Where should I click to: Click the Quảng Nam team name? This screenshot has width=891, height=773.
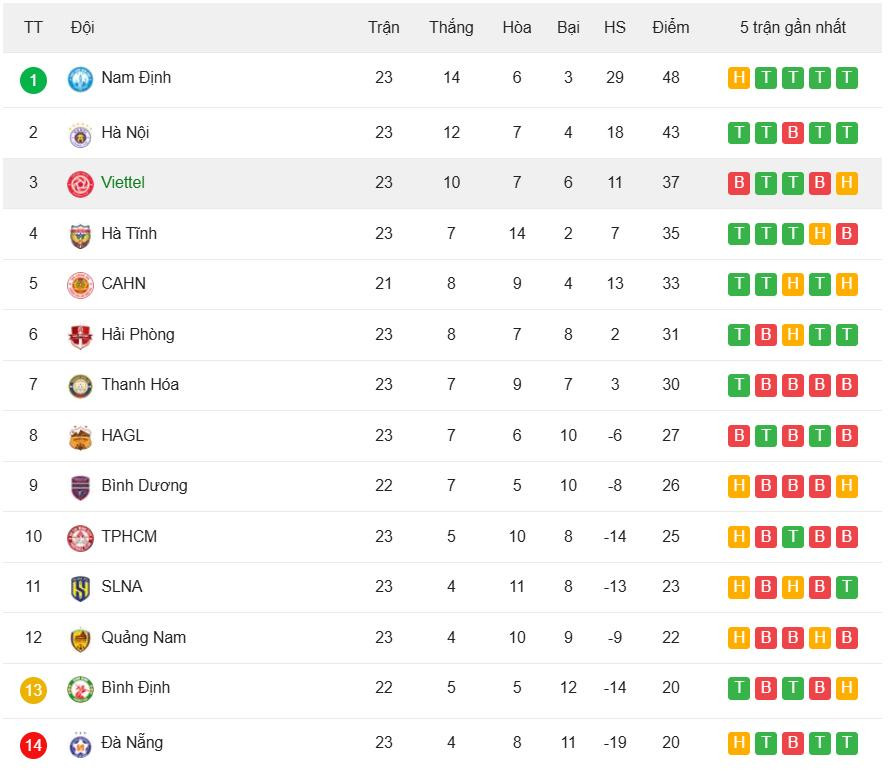[143, 637]
